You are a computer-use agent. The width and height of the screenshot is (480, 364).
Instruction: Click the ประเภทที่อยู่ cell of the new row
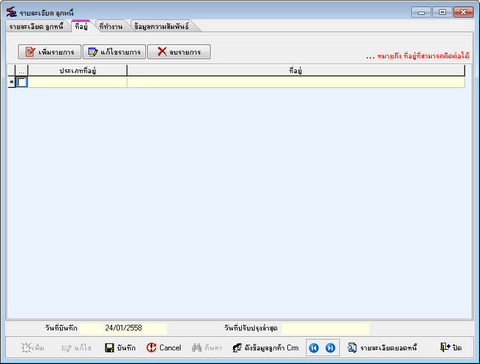(78, 82)
